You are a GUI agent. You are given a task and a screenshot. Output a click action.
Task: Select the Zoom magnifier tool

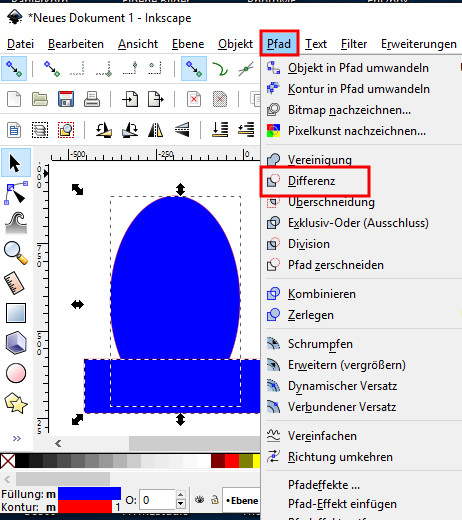(x=16, y=253)
